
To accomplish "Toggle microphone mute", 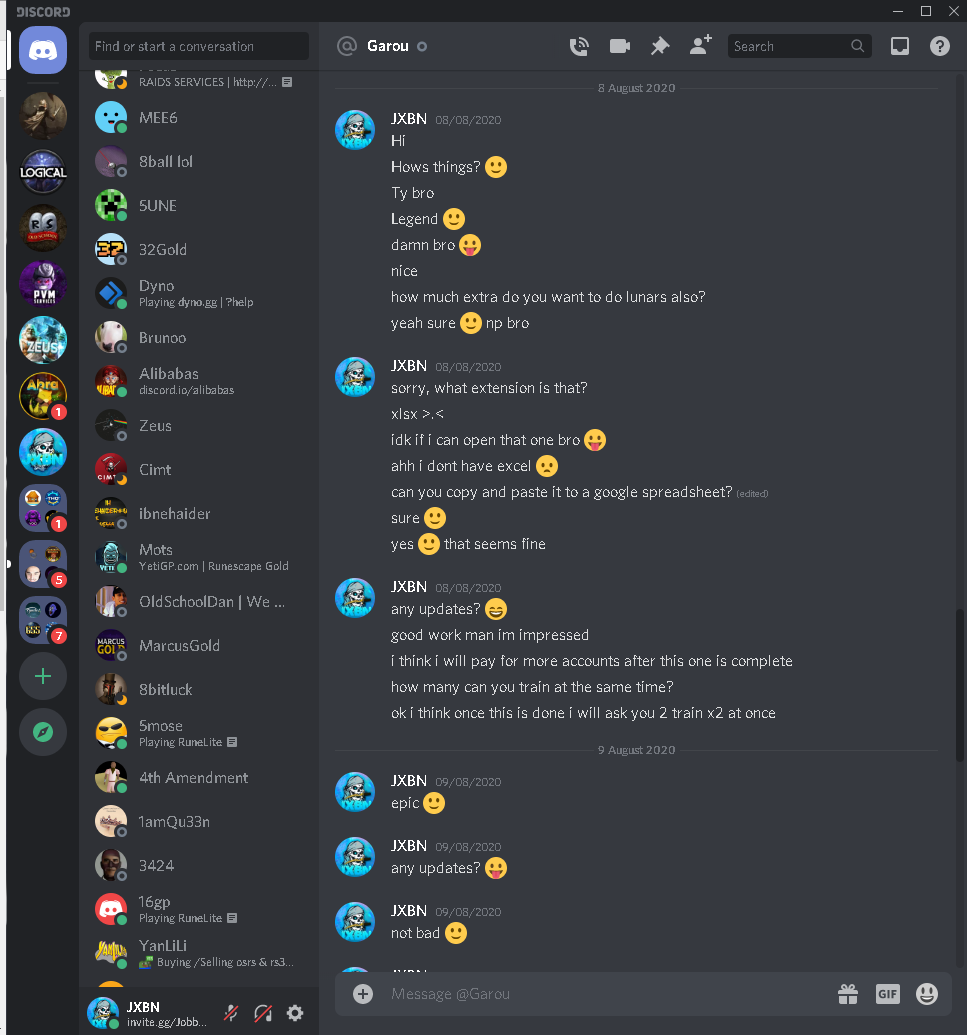I will (x=231, y=1013).
